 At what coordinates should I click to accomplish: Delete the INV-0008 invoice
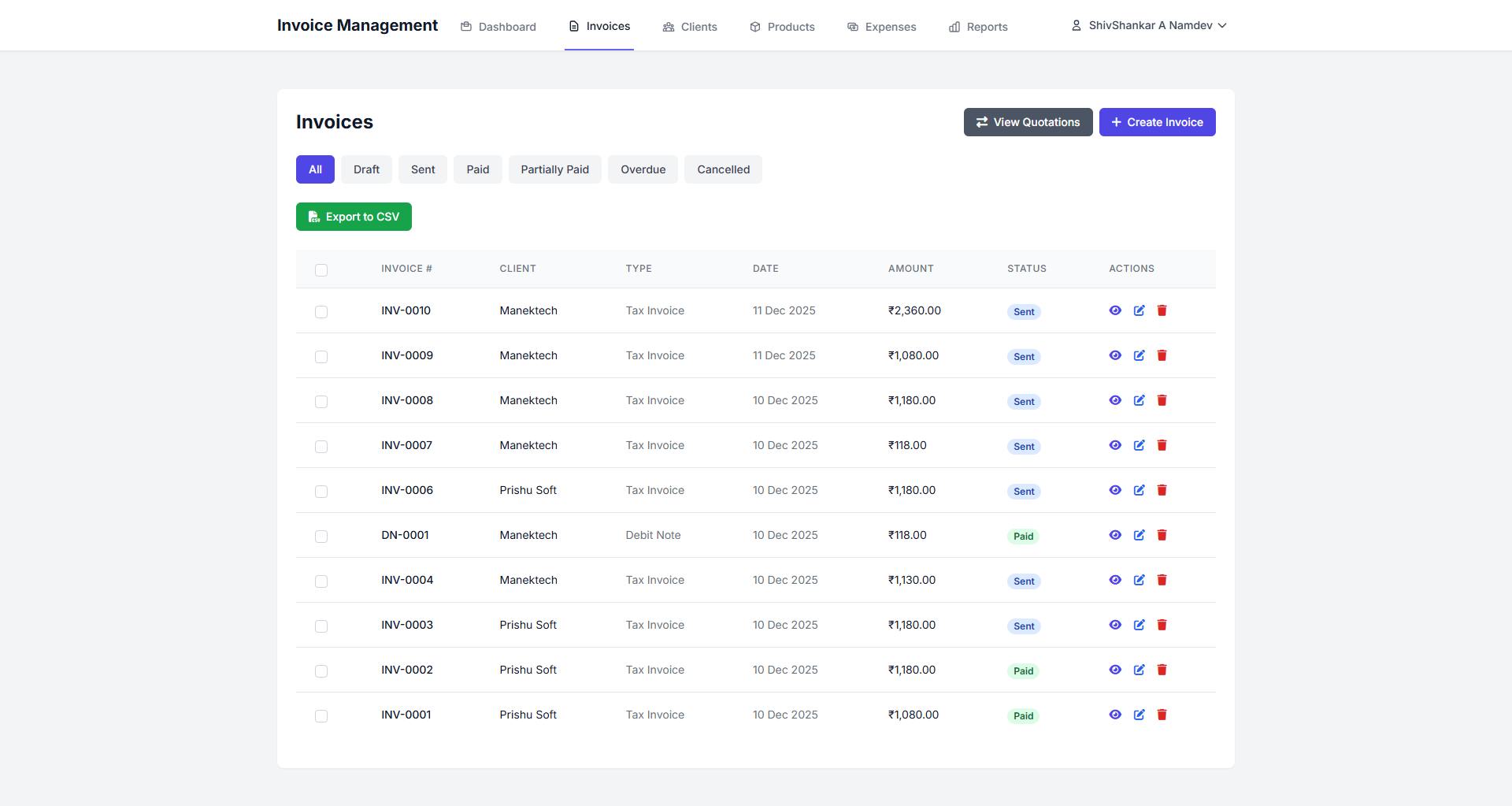[x=1162, y=400]
